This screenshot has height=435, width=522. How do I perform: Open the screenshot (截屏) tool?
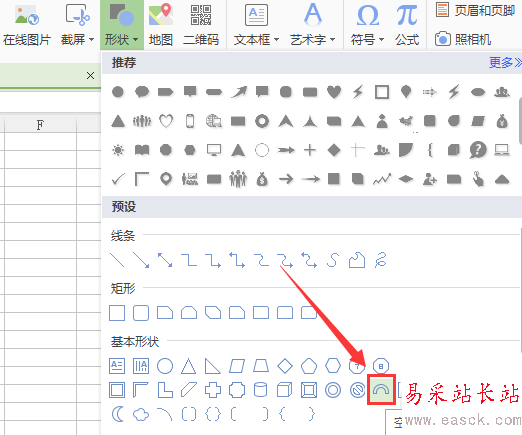coord(77,26)
